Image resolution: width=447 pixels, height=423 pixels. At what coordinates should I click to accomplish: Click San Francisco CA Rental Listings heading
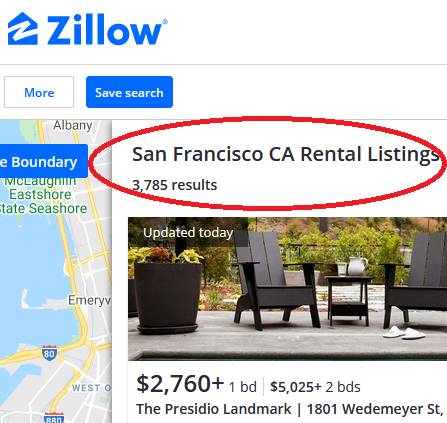(285, 154)
